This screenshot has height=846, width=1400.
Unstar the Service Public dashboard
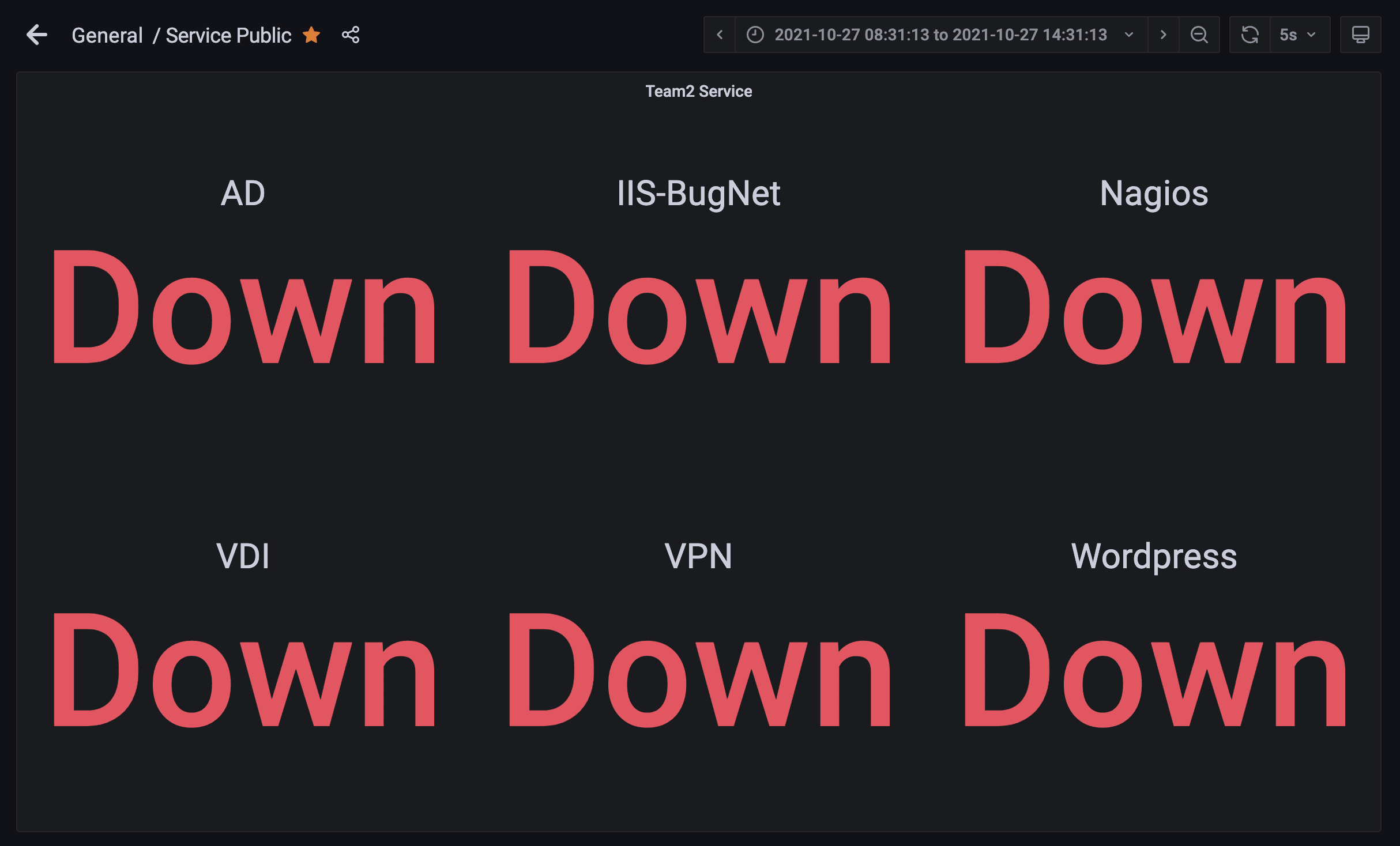coord(312,35)
